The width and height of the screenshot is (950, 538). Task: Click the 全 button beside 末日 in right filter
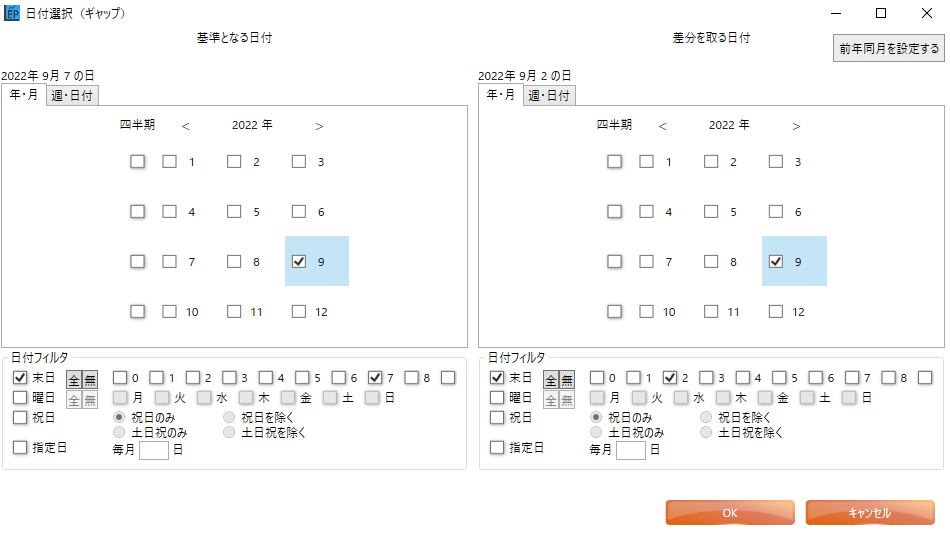[551, 380]
